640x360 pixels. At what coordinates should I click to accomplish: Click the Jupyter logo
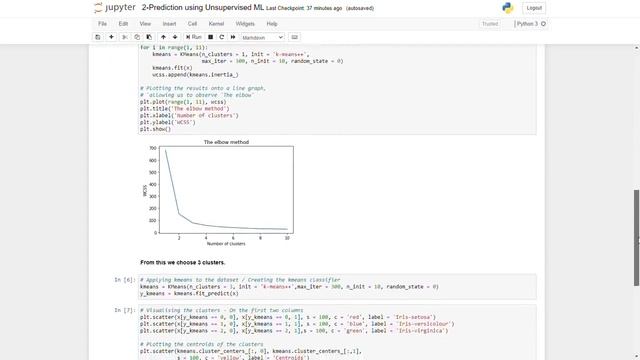coord(115,8)
